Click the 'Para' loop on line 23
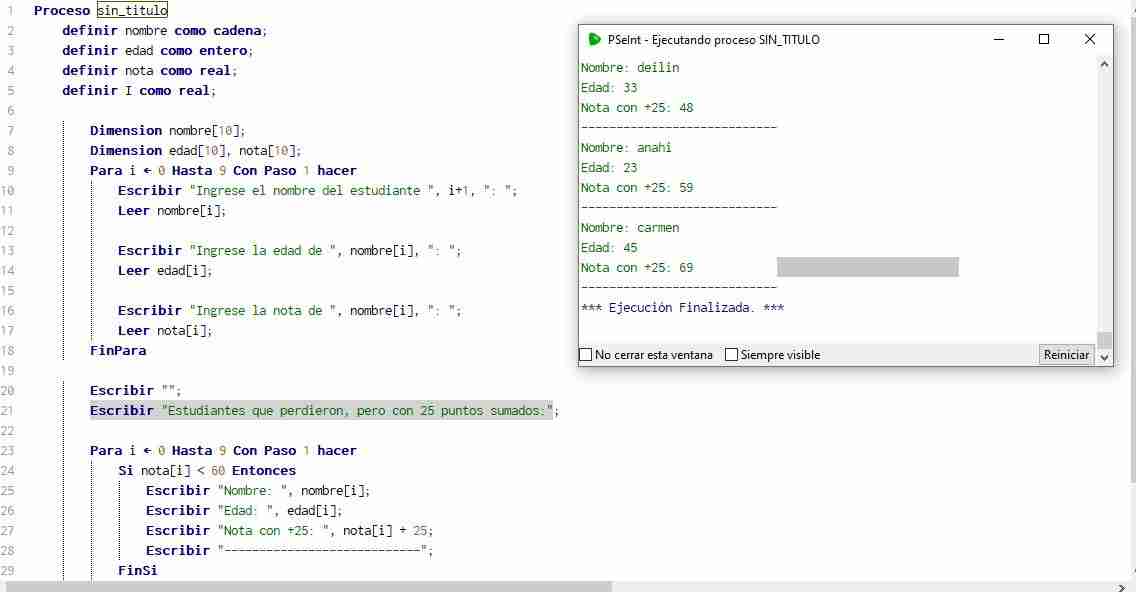The width and height of the screenshot is (1136, 592). (223, 451)
